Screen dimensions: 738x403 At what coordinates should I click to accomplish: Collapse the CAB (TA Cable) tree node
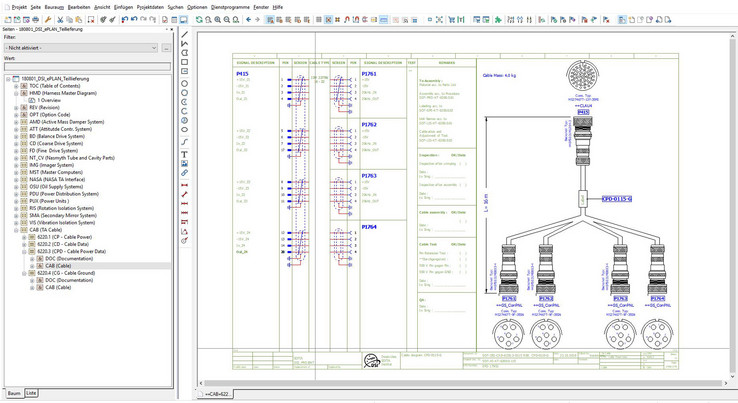(16, 230)
